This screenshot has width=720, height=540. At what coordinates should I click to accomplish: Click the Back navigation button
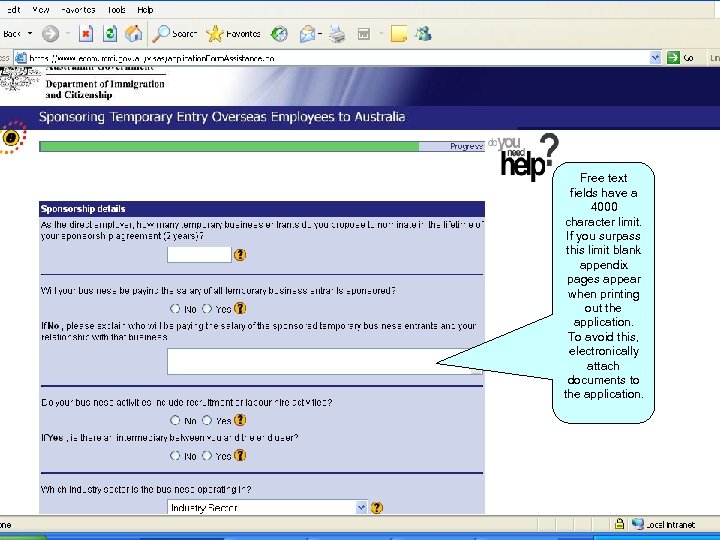pyautogui.click(x=12, y=34)
